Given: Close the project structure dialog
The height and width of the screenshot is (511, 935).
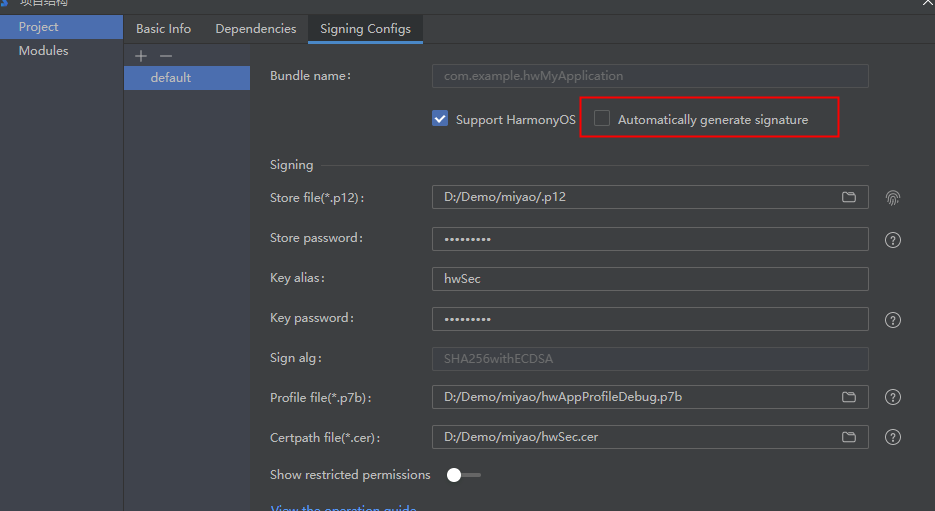Looking at the screenshot, I should click(x=928, y=3).
